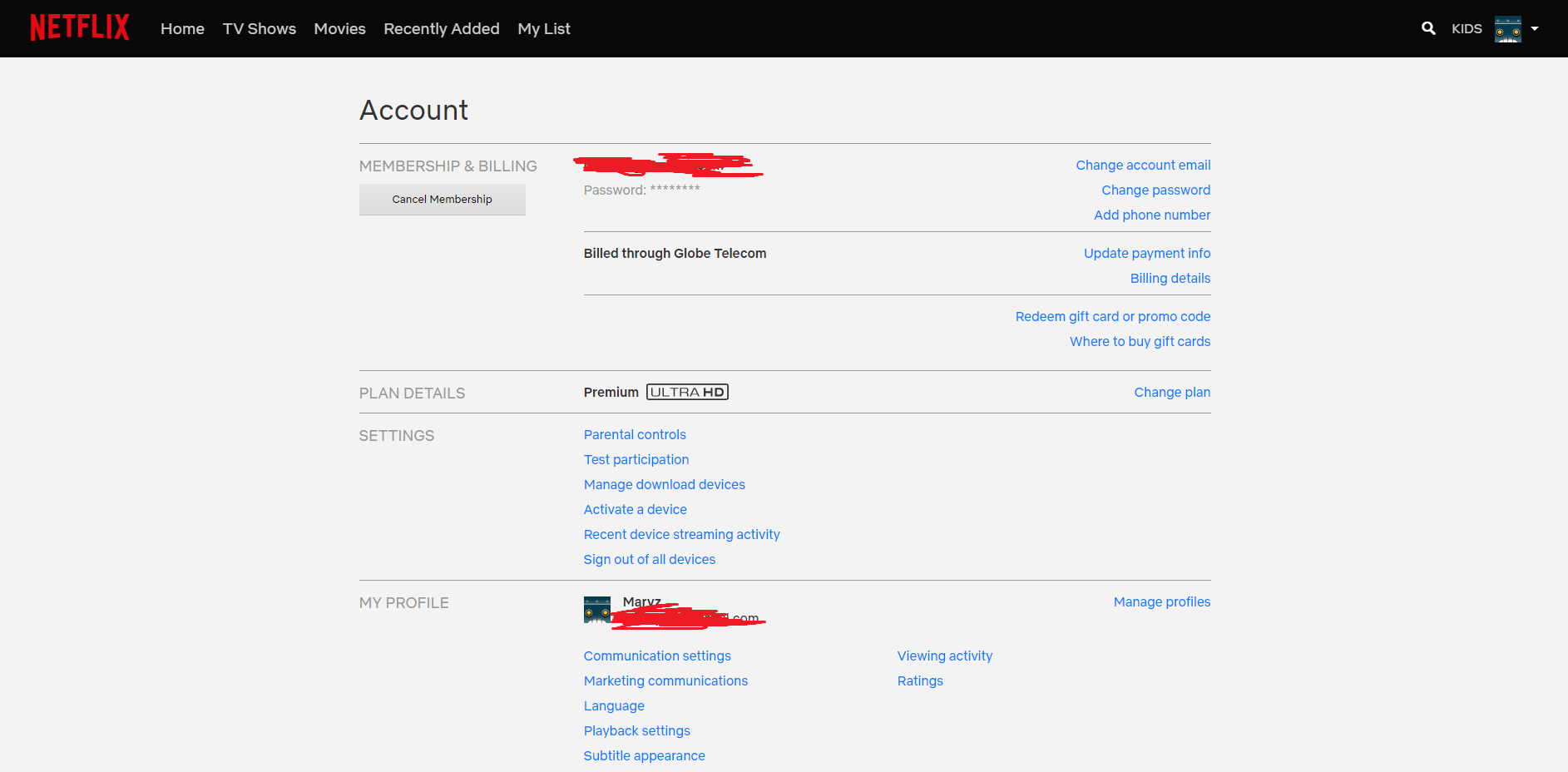Click the SETTINGS section label

[x=397, y=436]
